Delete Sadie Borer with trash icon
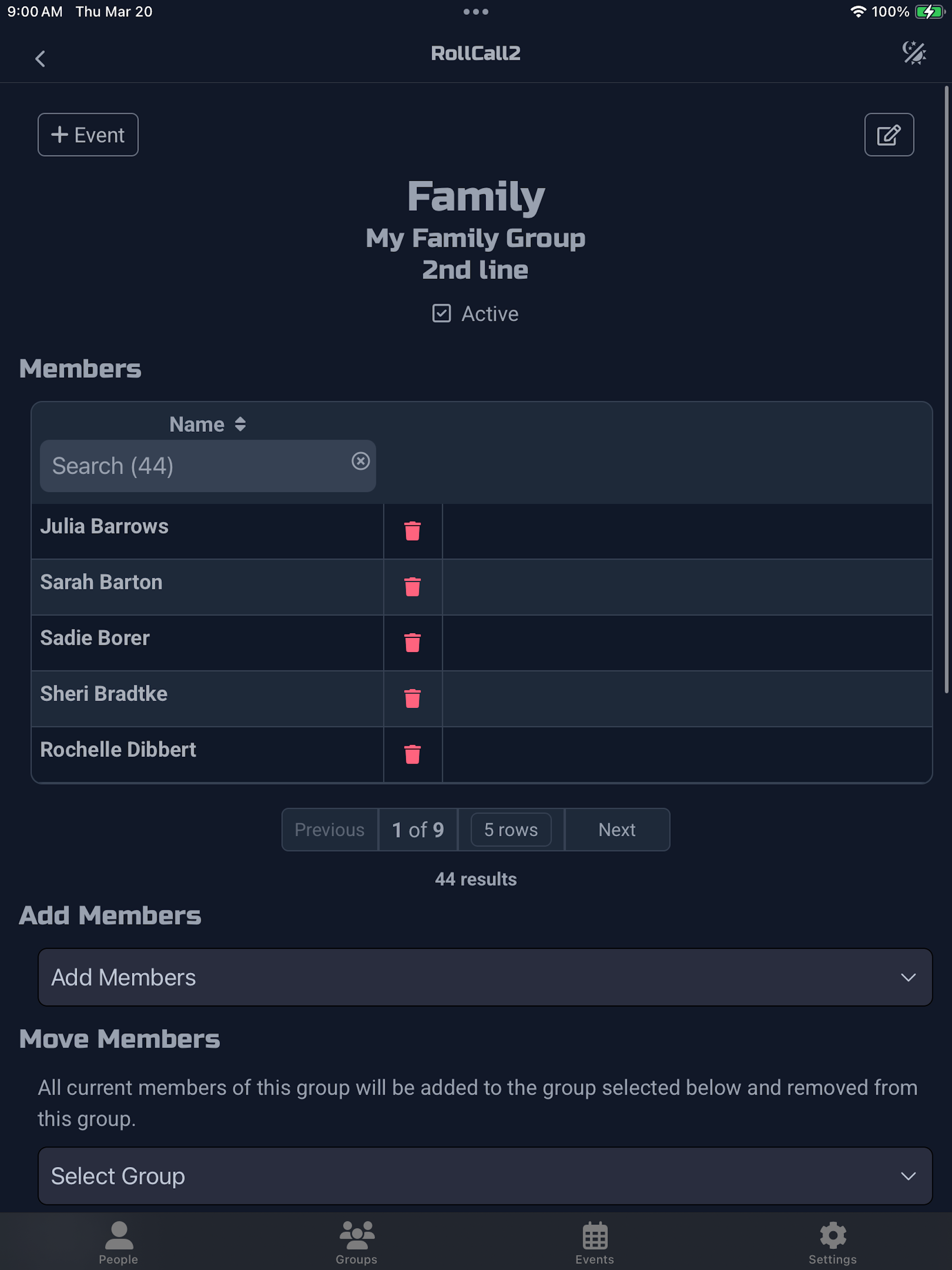952x1270 pixels. tap(412, 642)
